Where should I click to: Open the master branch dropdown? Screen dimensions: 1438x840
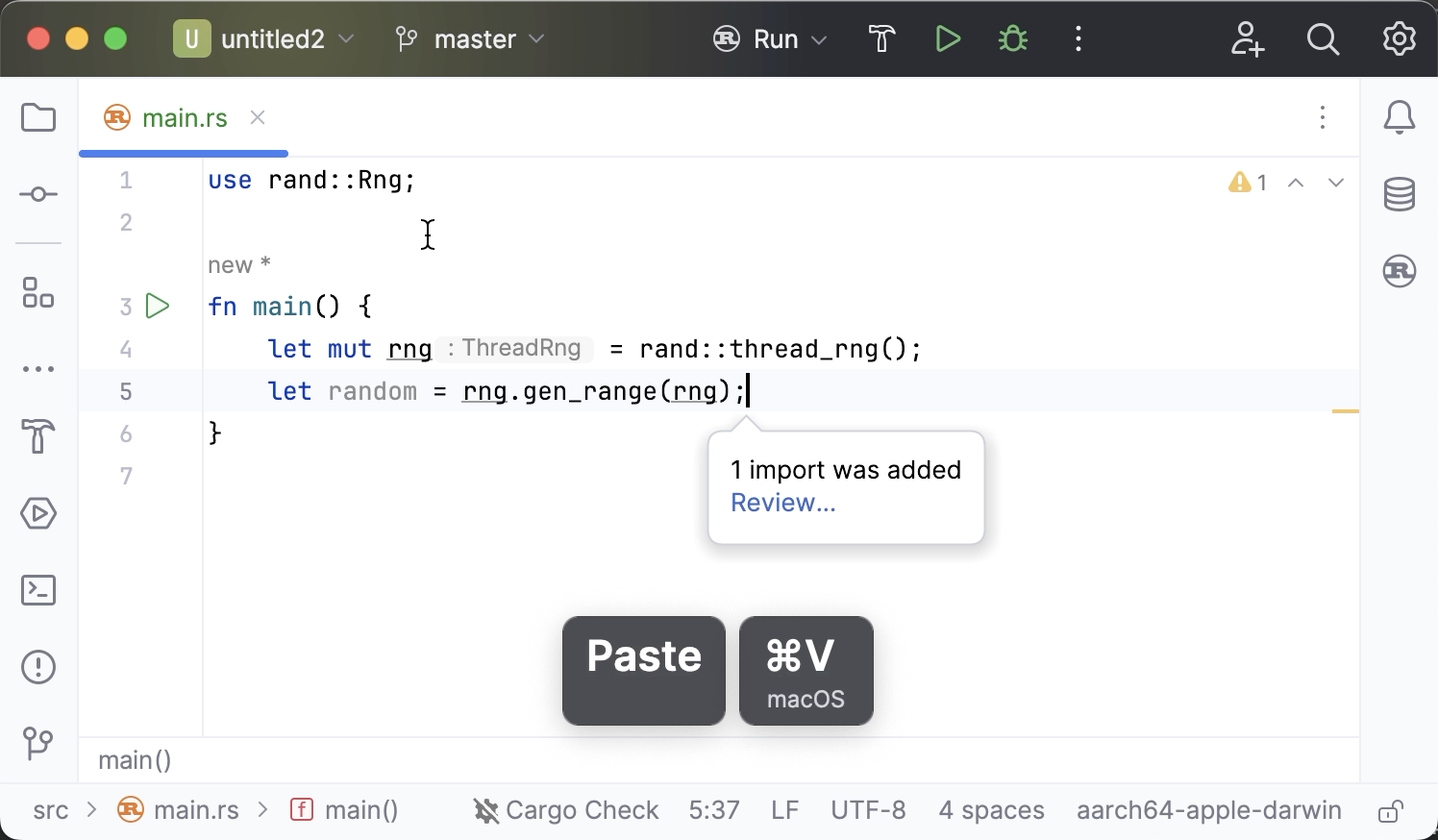coord(473,38)
